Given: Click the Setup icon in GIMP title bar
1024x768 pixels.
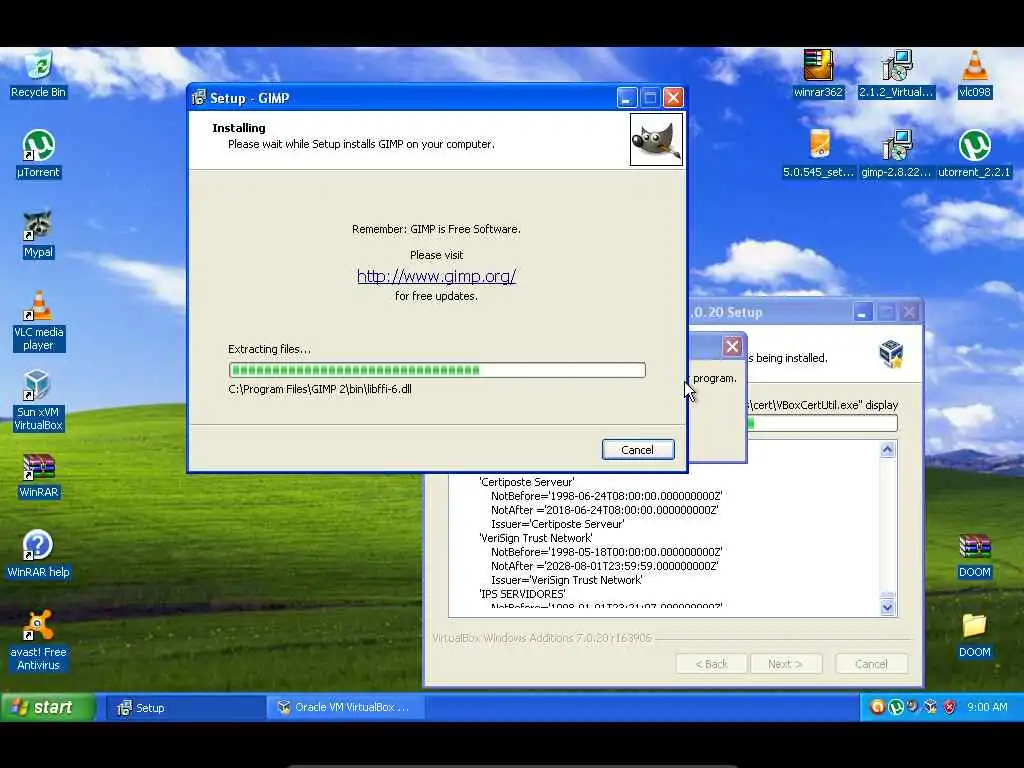Looking at the screenshot, I should 199,98.
